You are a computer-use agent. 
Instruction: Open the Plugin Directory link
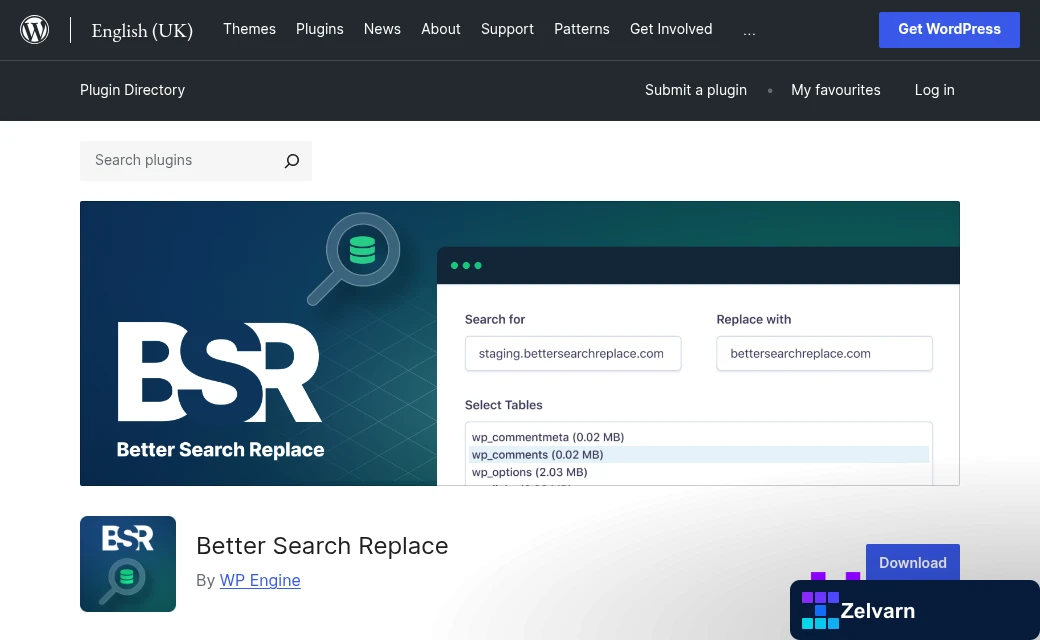click(133, 90)
